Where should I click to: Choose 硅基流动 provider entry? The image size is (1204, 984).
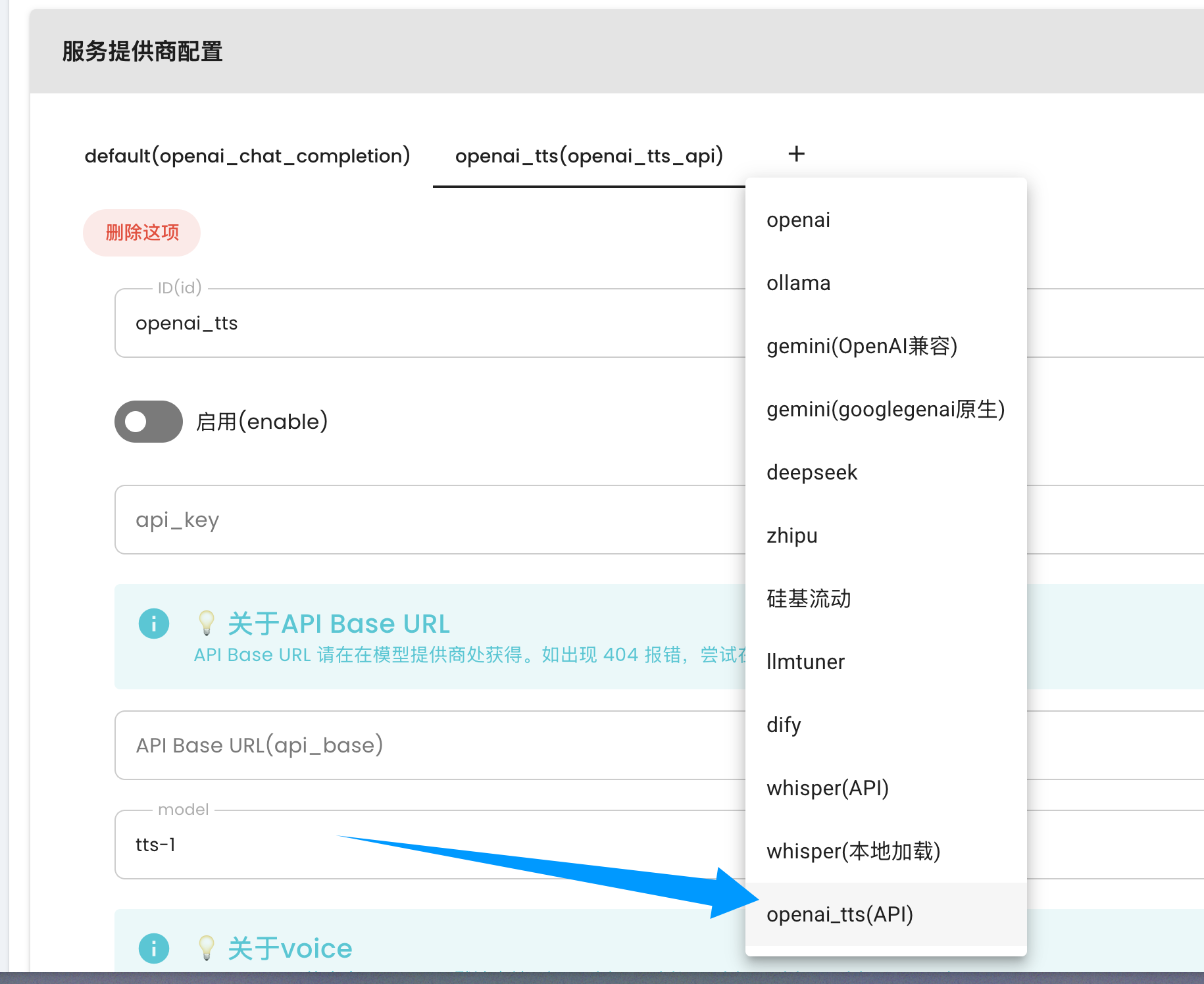coord(809,599)
